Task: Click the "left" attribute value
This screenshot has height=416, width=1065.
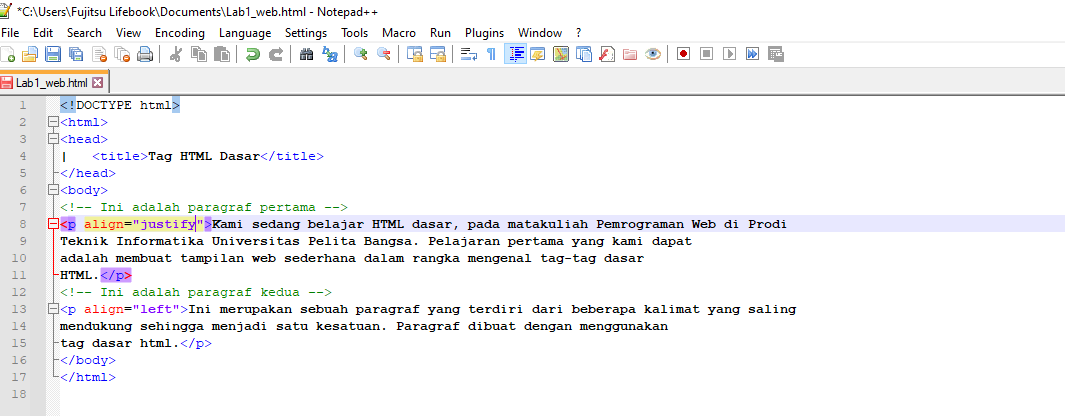Action: (156, 309)
